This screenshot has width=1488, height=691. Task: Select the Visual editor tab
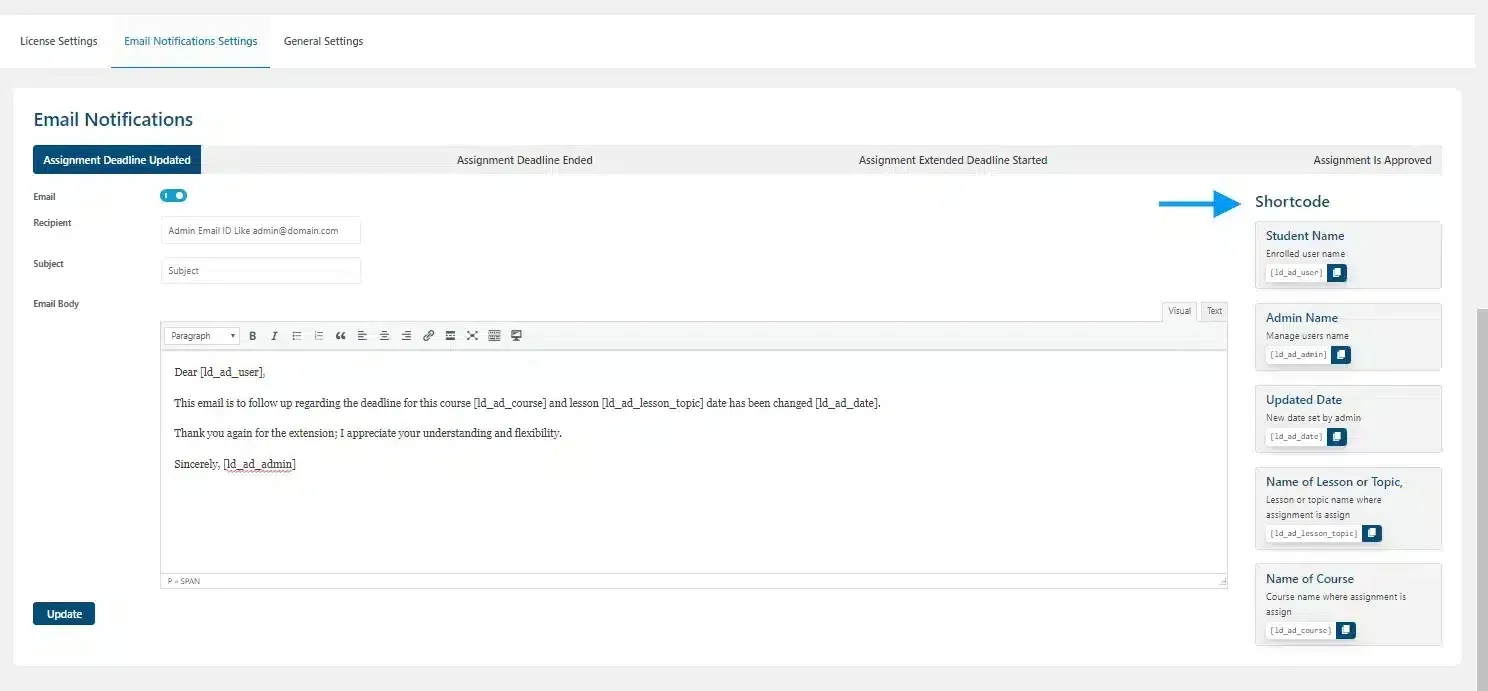(x=1179, y=311)
